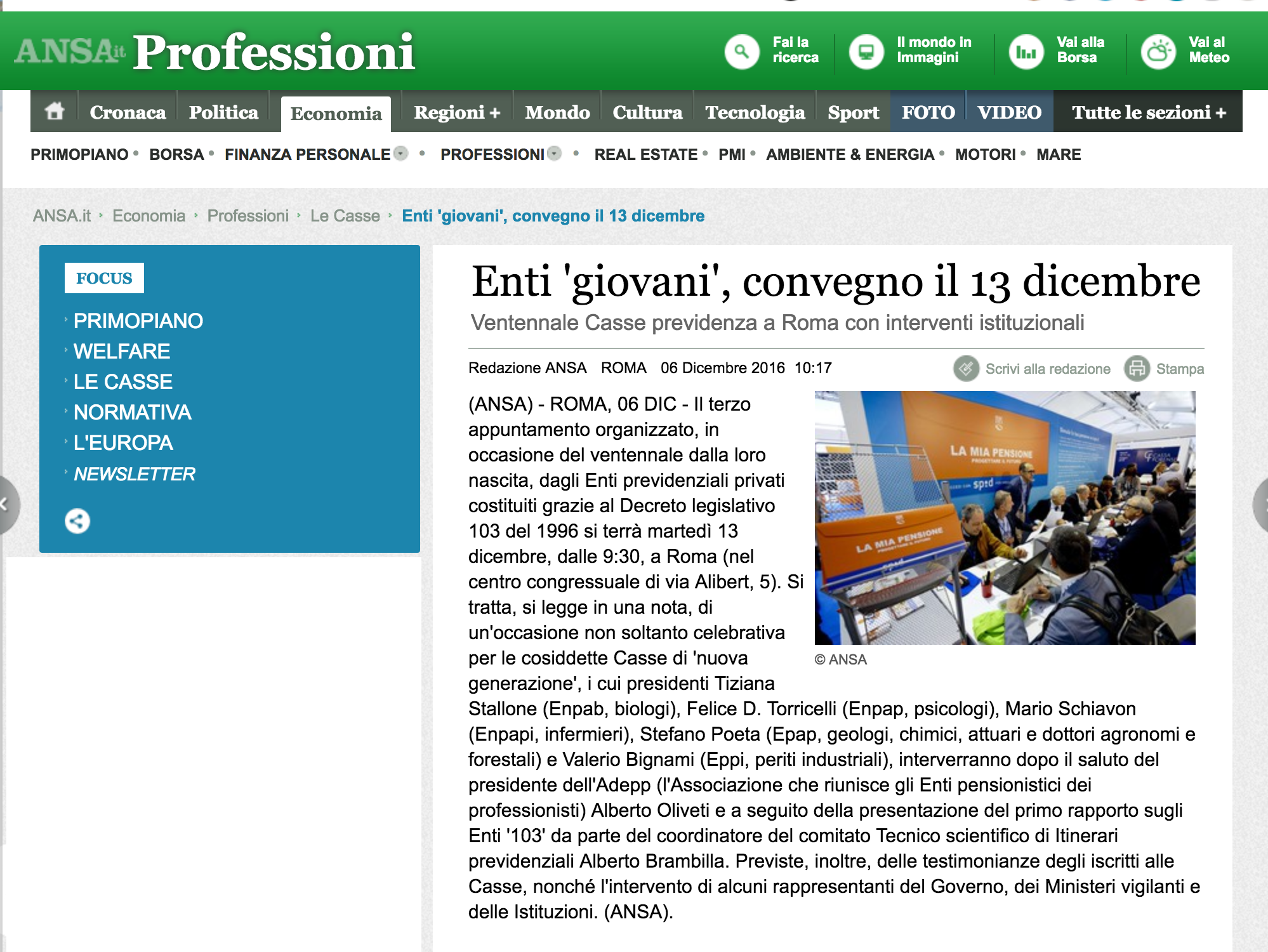Click Professioni breadcrumb link
The image size is (1268, 952).
(248, 216)
